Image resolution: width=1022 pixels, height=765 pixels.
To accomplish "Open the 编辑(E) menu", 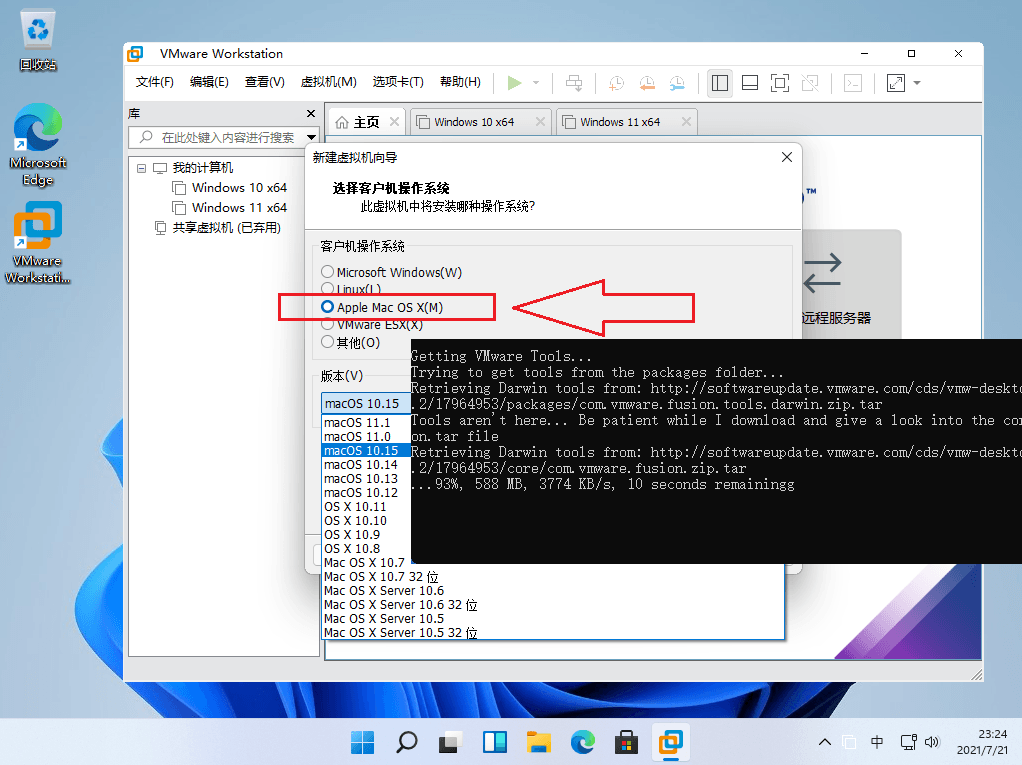I will click(209, 82).
